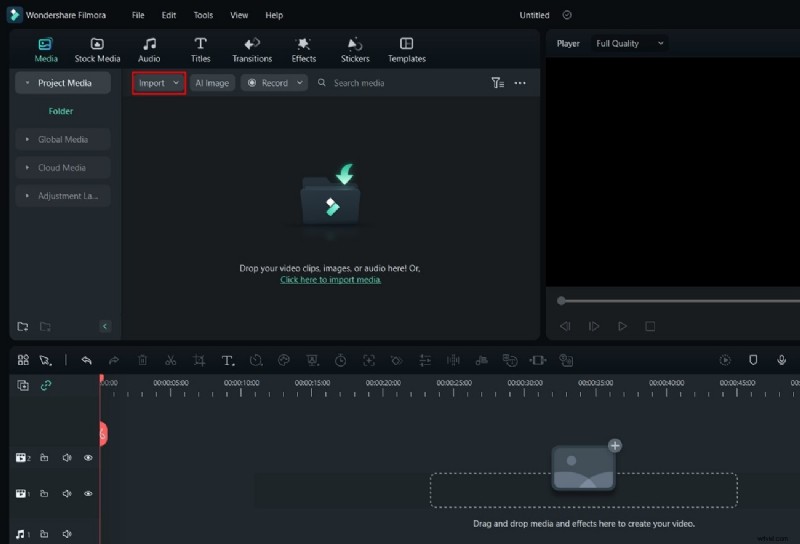Open the audio adjust sliders tool

click(424, 360)
